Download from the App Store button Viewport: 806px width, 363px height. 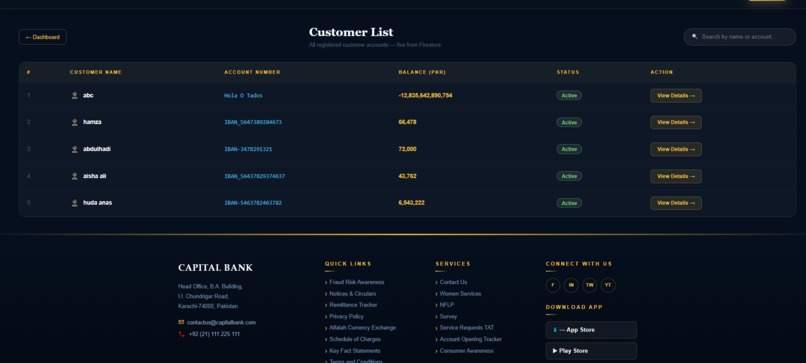tap(591, 330)
